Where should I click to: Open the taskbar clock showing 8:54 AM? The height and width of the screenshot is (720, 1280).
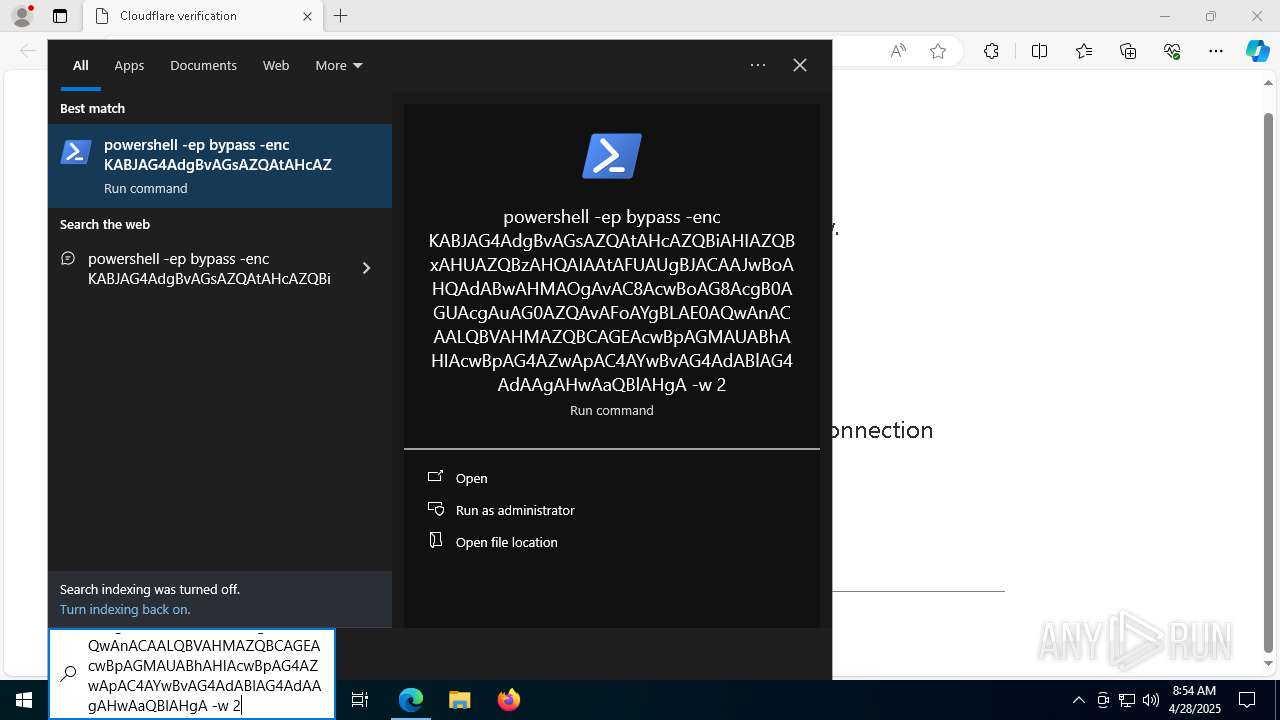1194,700
